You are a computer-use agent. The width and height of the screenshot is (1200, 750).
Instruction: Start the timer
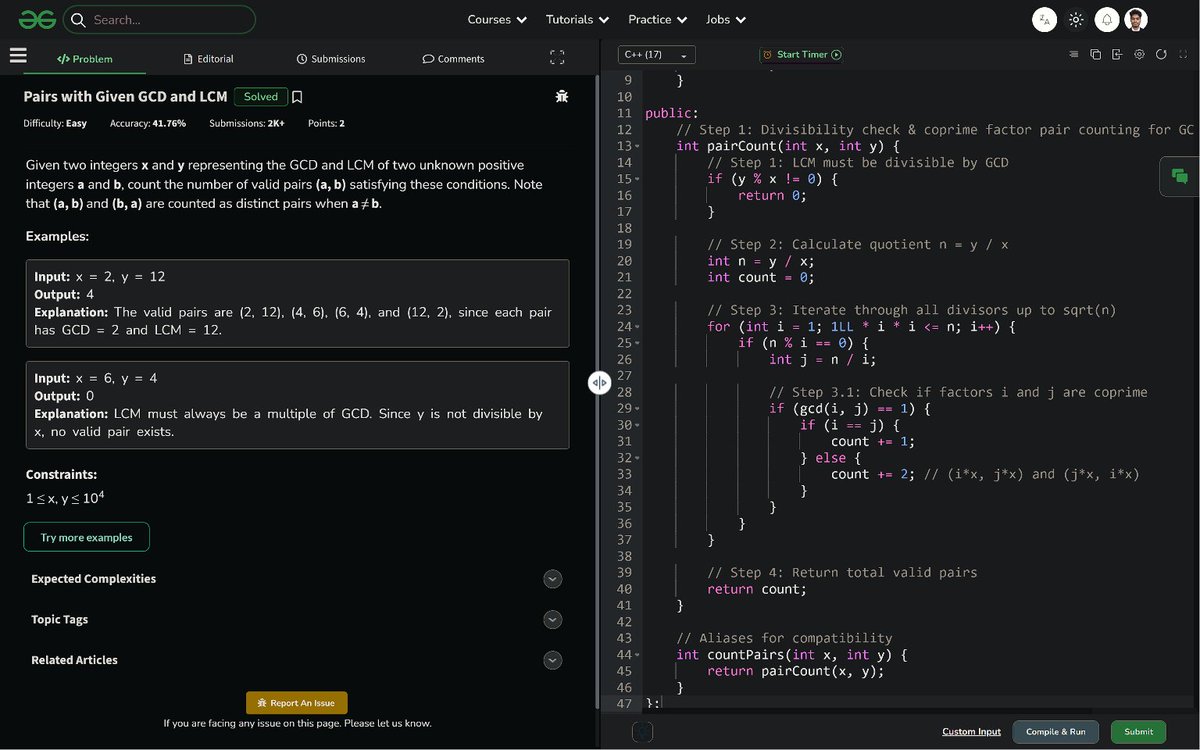(802, 55)
